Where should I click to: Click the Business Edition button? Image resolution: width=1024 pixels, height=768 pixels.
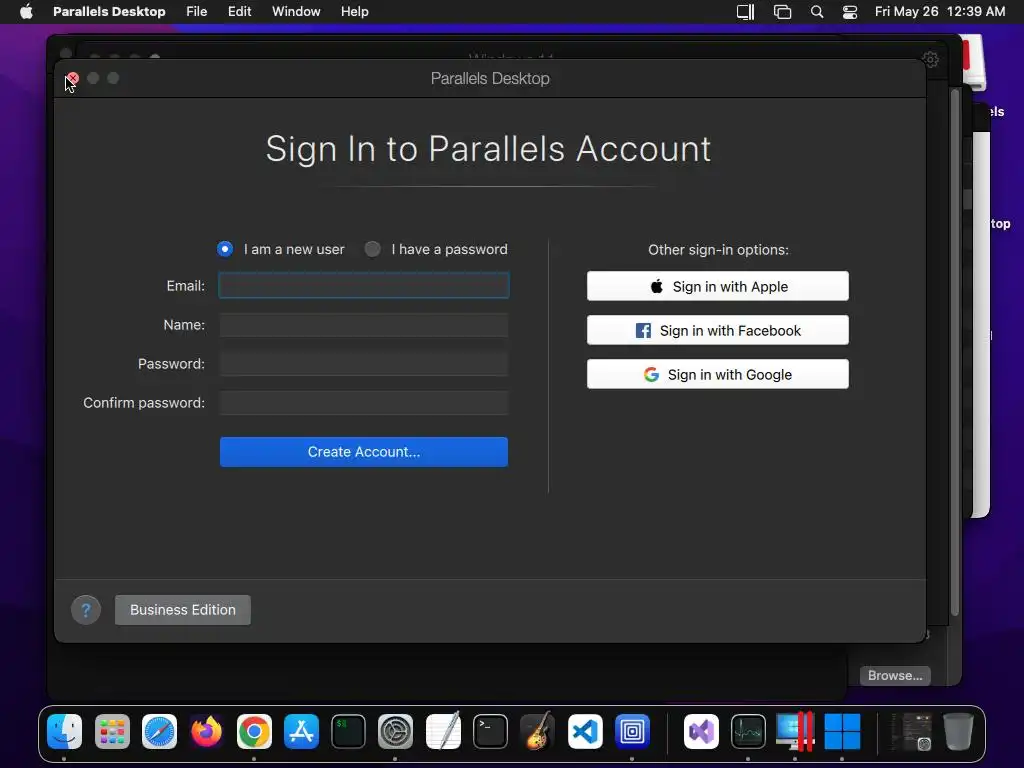pyautogui.click(x=183, y=610)
